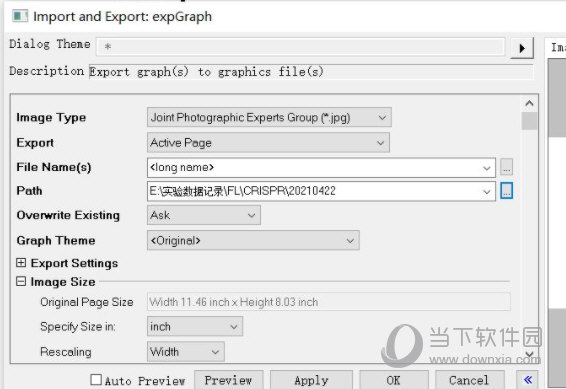The image size is (566, 389).
Task: Click the expGraph dialog title icon
Action: click(20, 16)
